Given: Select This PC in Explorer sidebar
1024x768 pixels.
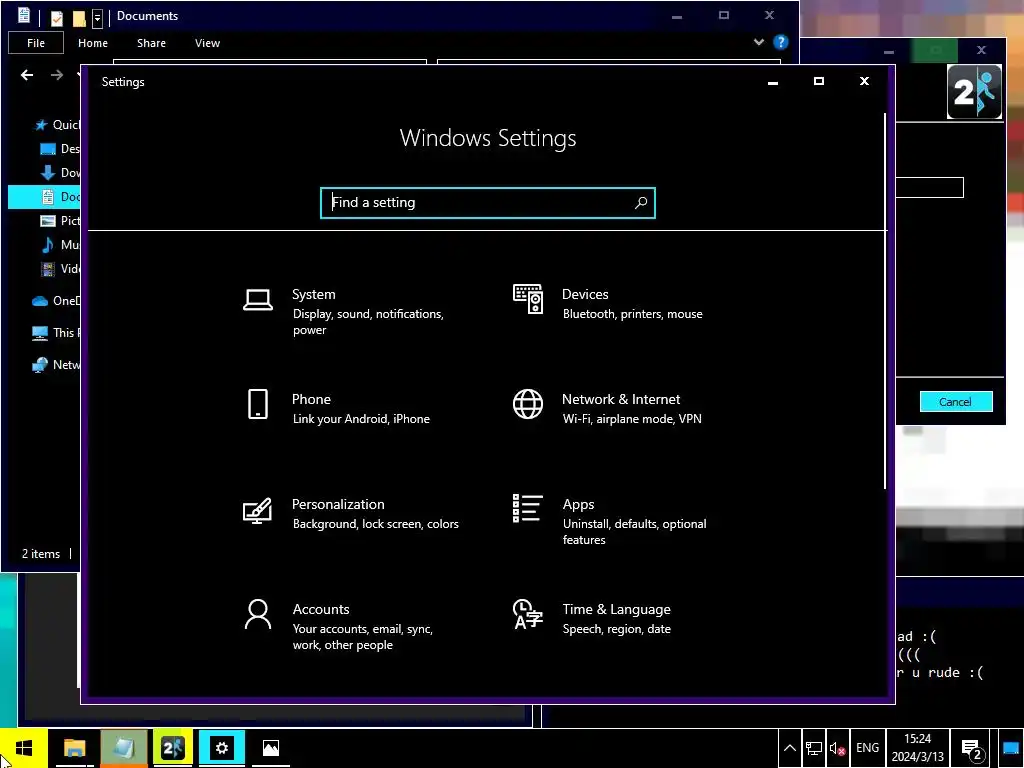Looking at the screenshot, I should click(56, 332).
